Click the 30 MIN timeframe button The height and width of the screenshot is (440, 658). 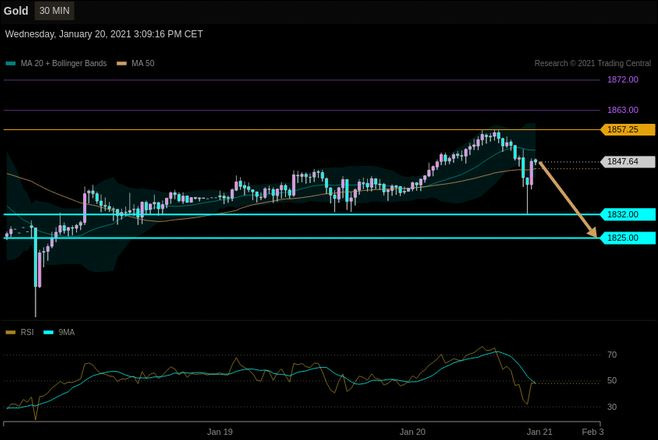point(54,10)
